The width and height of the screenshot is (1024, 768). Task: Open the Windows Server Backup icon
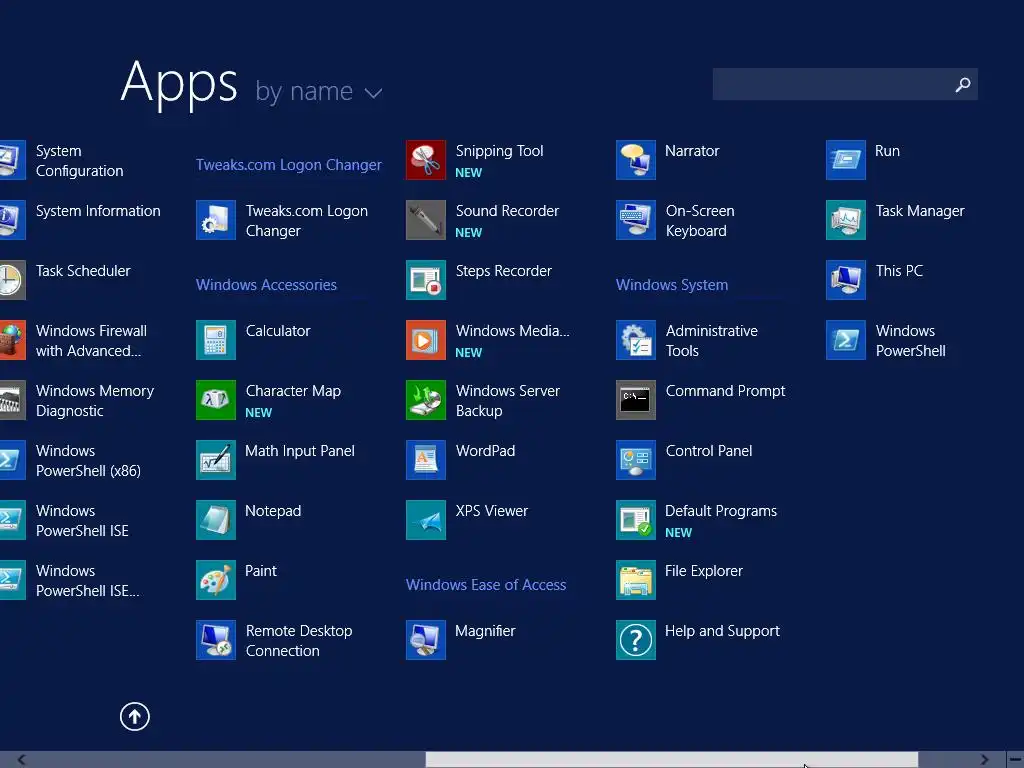click(x=426, y=400)
